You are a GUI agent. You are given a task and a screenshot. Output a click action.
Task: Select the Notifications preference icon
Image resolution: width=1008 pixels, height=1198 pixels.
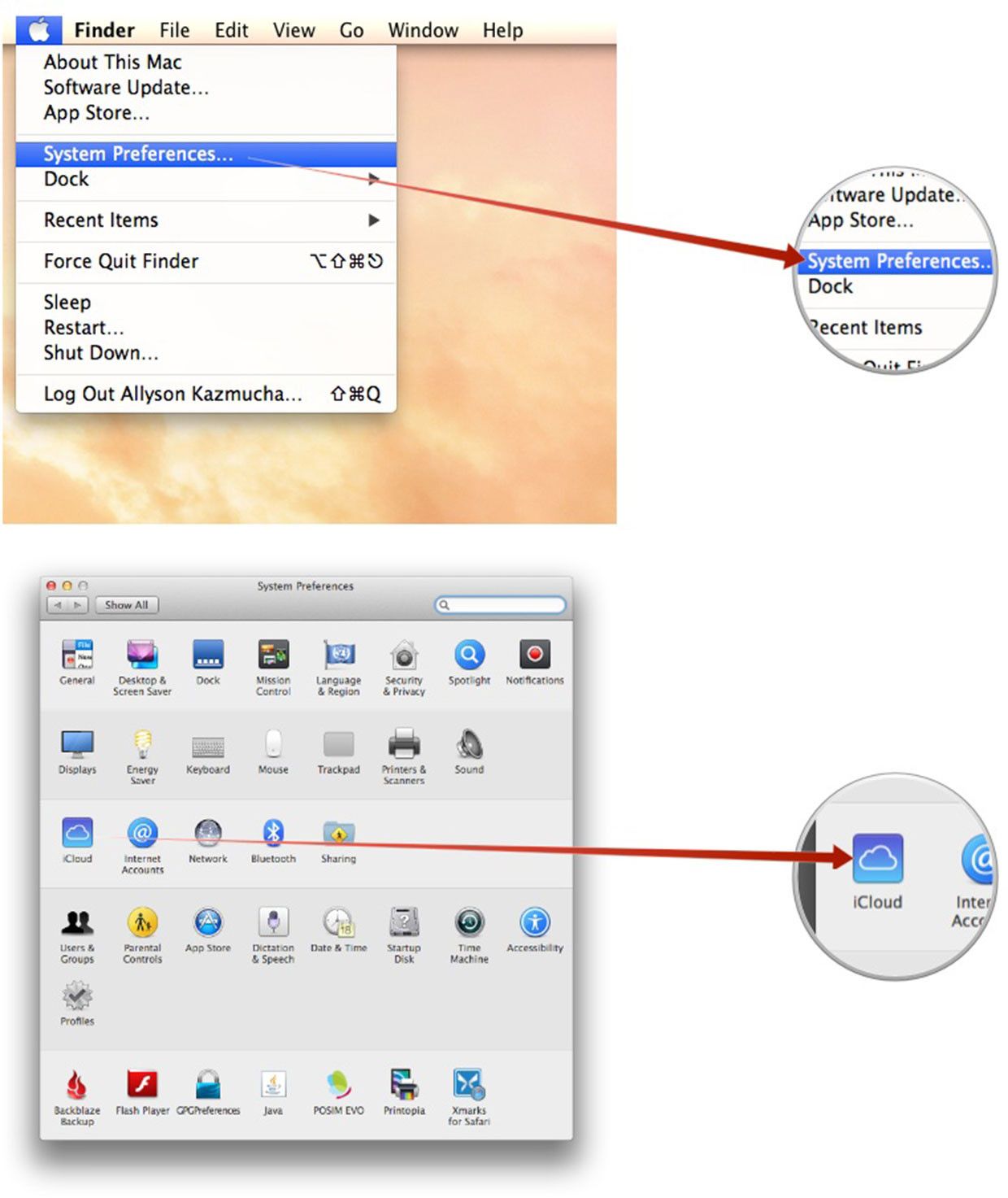(534, 656)
